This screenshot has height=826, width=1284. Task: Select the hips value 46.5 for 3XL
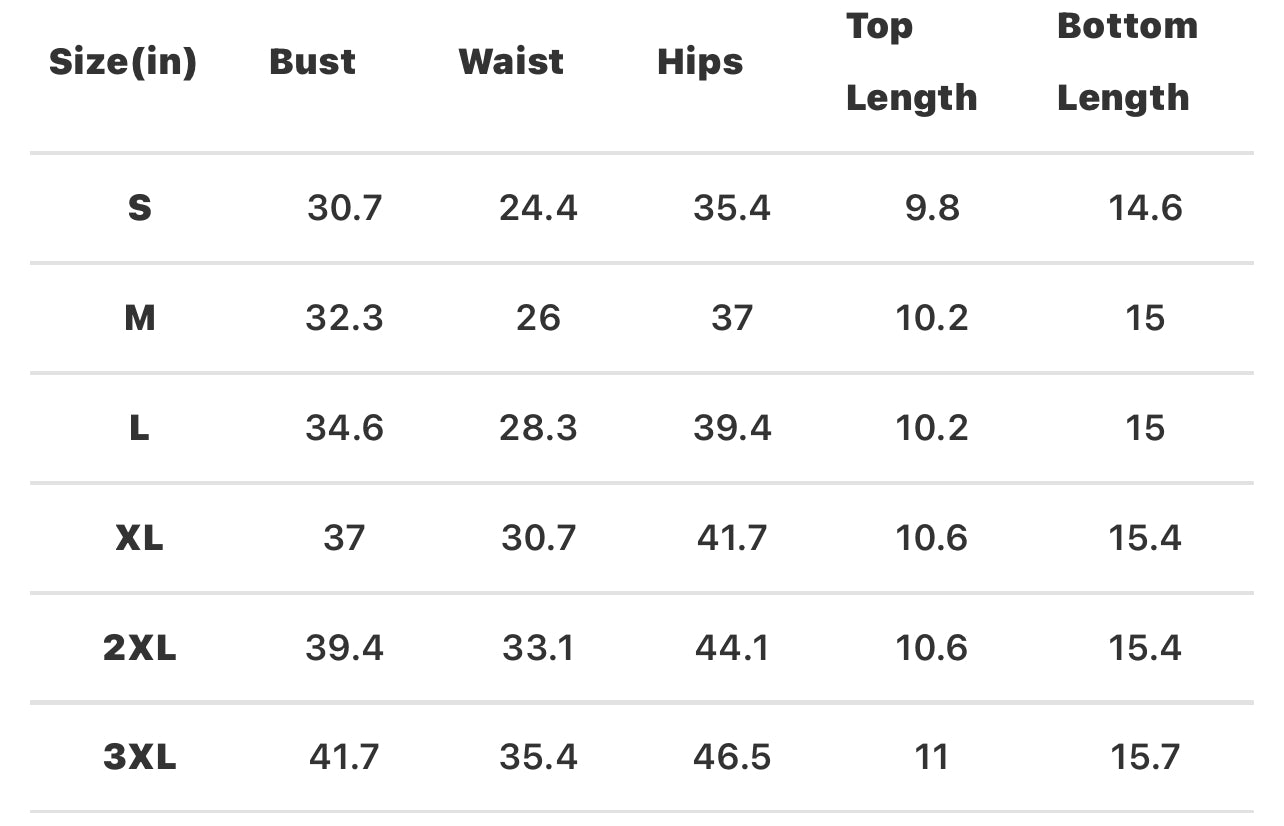click(732, 757)
